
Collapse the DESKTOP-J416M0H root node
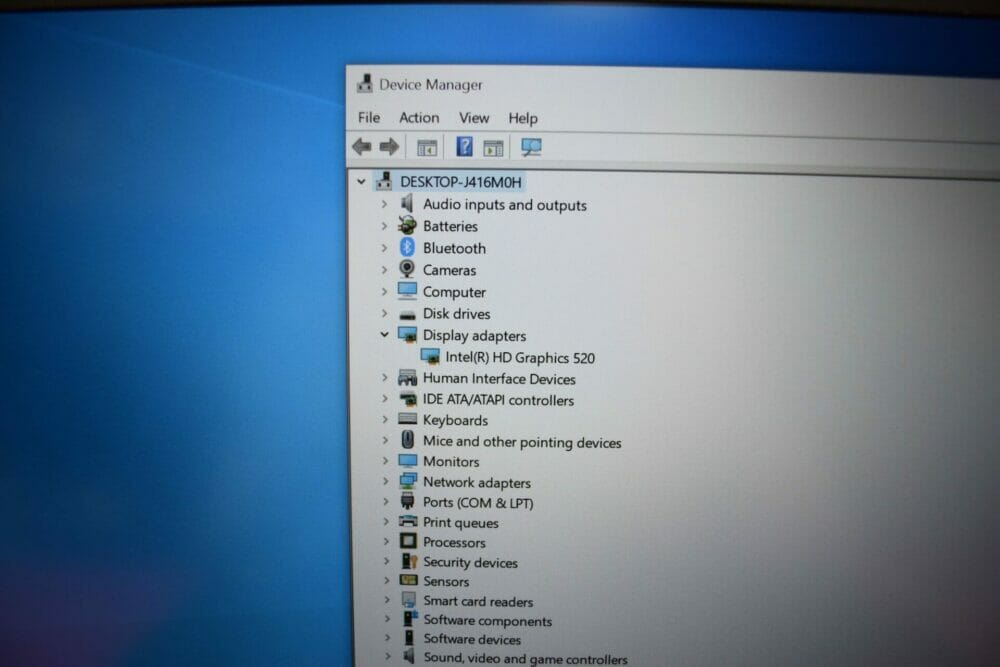[361, 182]
